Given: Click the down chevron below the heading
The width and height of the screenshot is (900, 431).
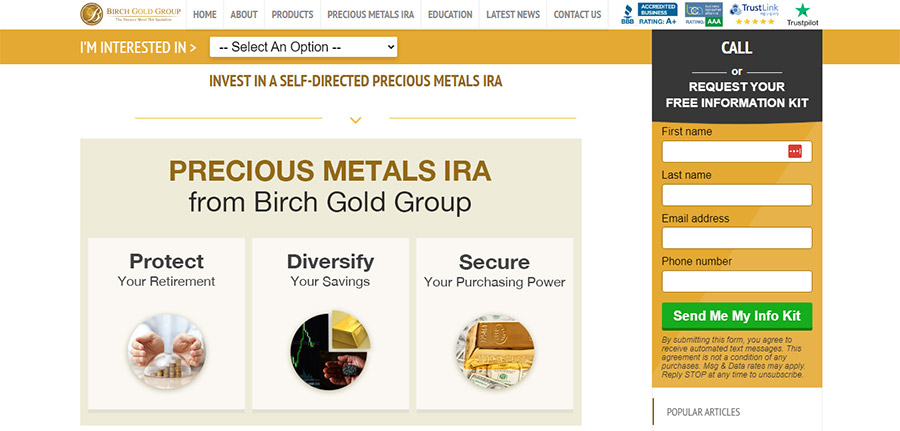Looking at the screenshot, I should click(355, 120).
